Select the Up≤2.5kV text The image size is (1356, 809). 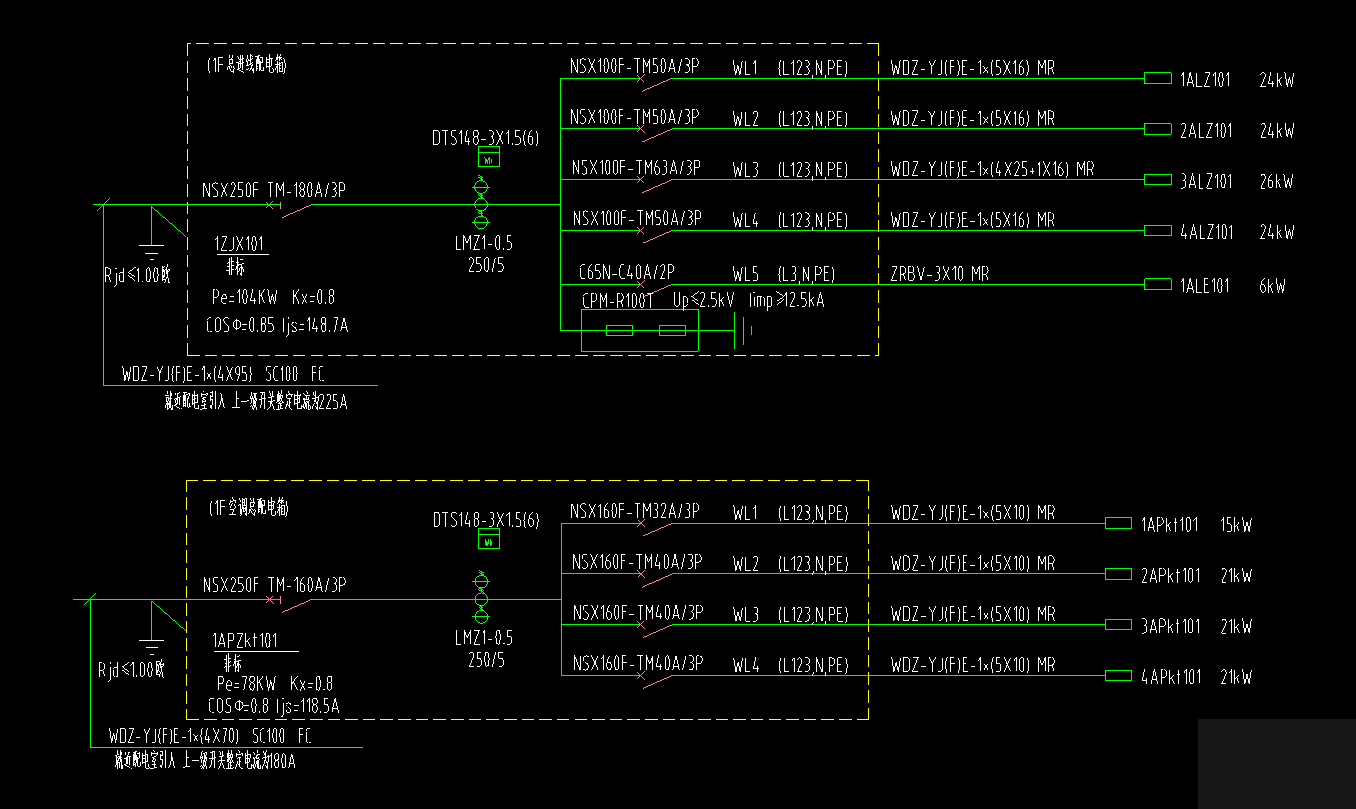(704, 300)
